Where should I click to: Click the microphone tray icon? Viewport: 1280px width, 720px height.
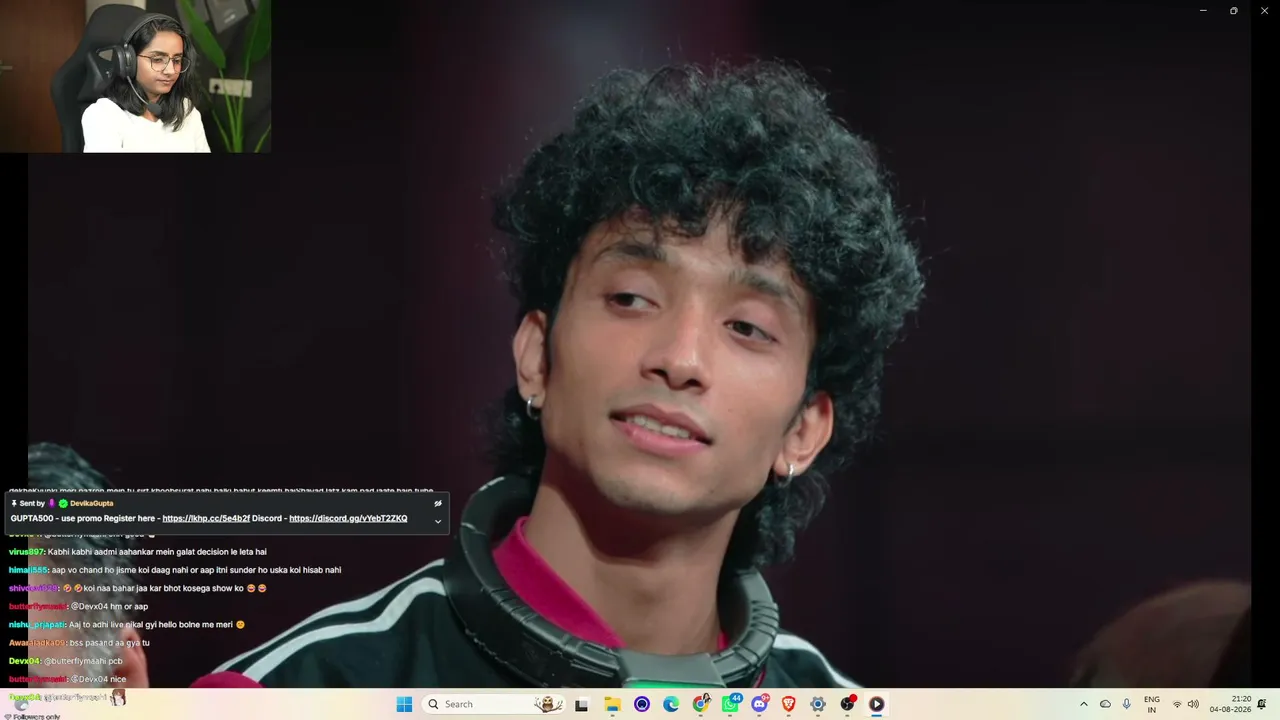coord(1127,704)
